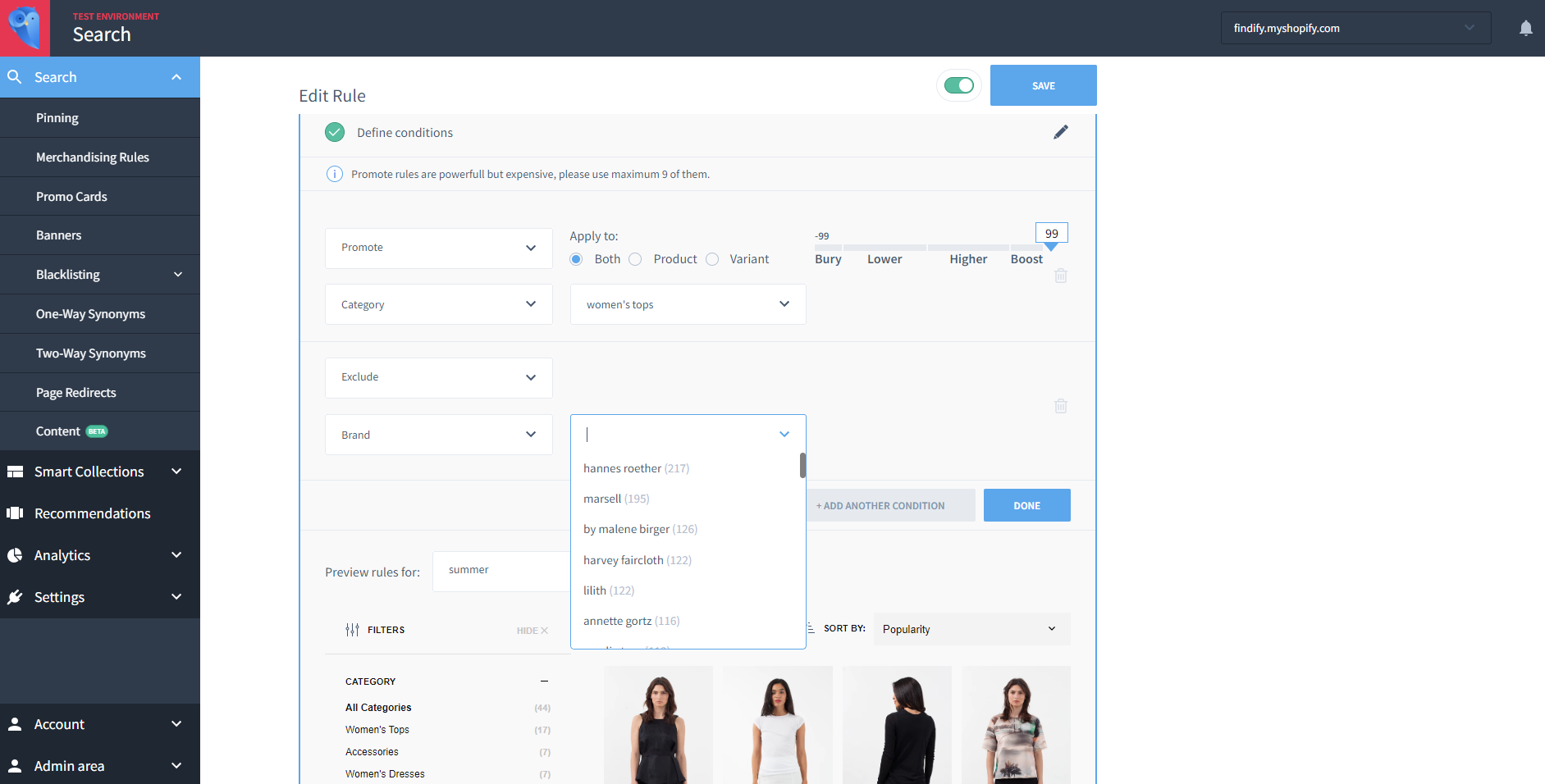This screenshot has height=784, width=1545.
Task: Select the Both radio button
Action: 577,259
